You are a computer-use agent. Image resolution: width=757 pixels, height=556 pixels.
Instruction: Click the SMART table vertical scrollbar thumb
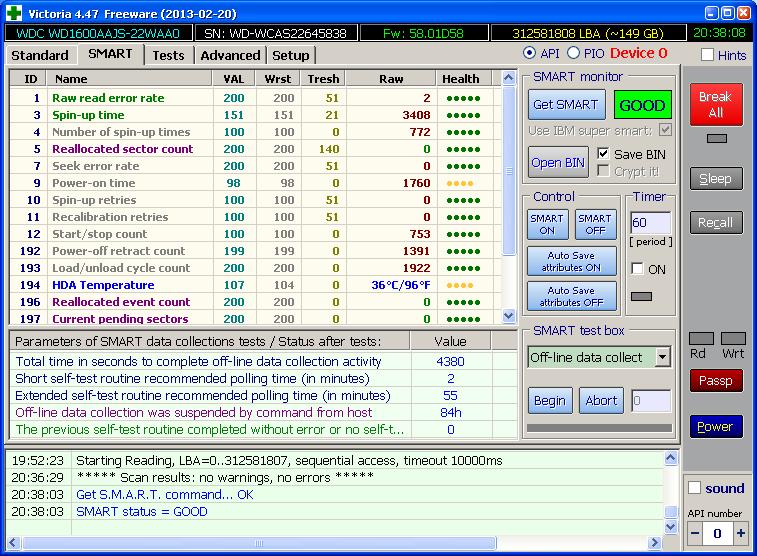tap(508, 170)
